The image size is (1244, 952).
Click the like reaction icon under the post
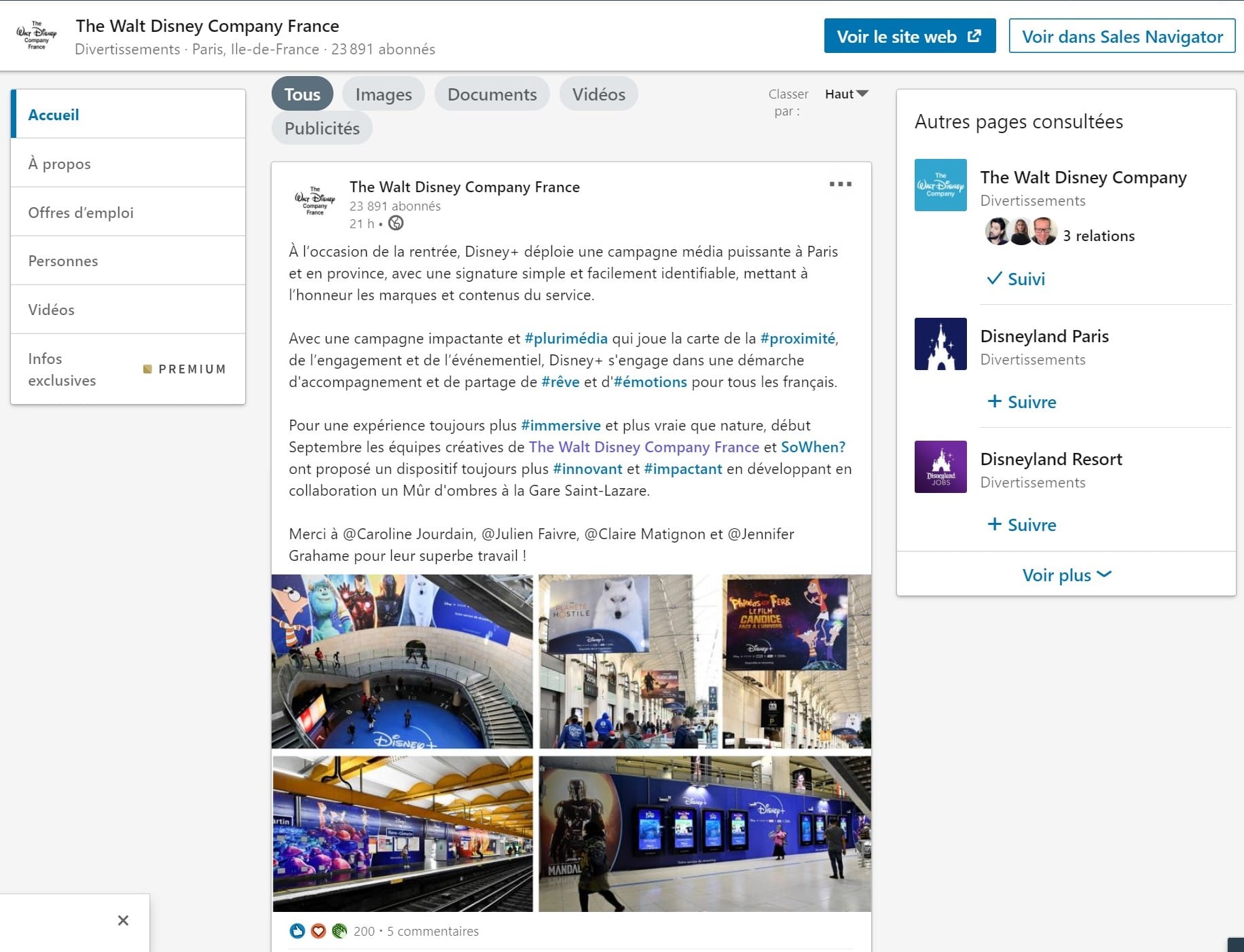(x=297, y=931)
